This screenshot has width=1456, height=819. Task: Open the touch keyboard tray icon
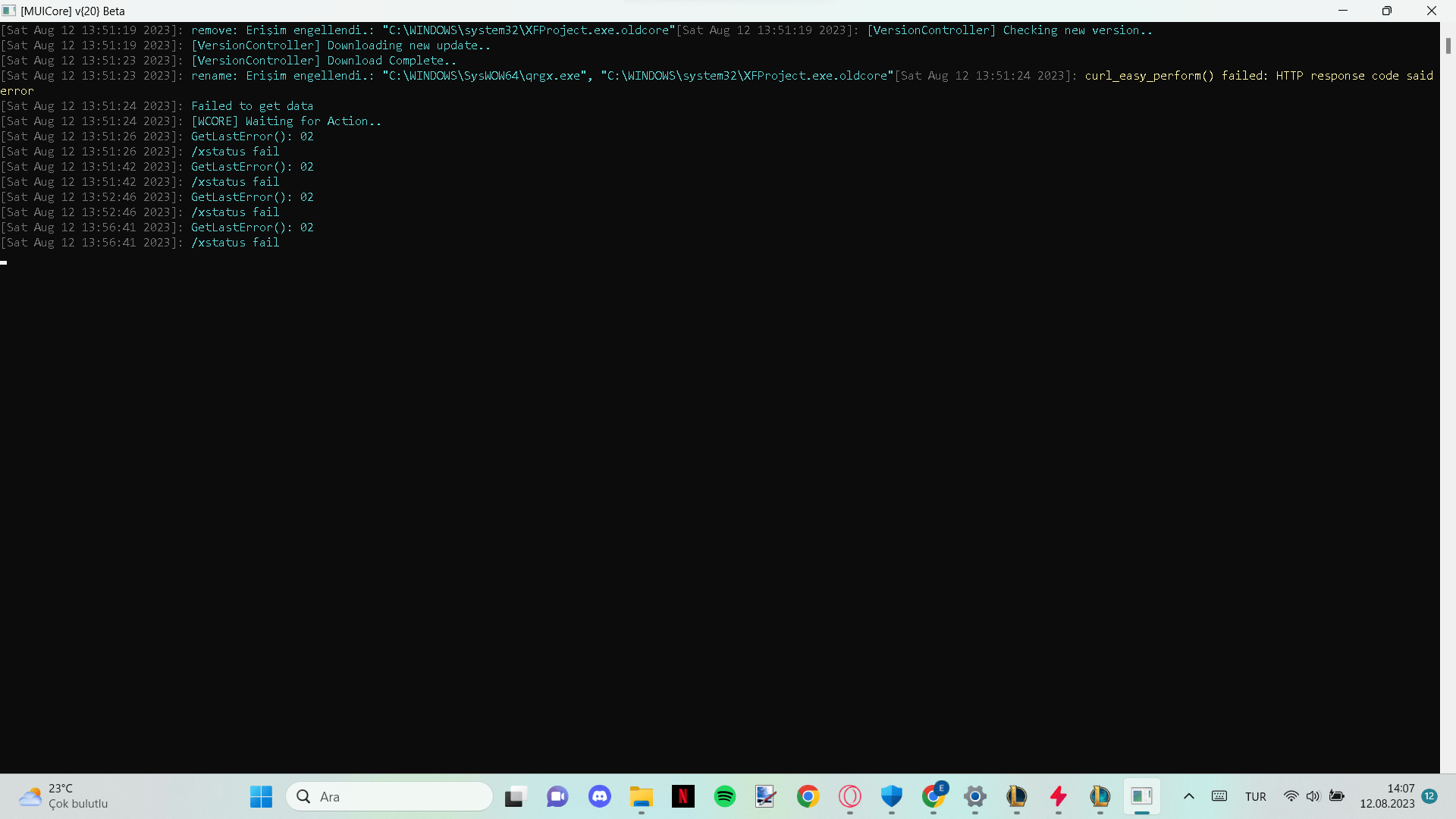point(1219,796)
